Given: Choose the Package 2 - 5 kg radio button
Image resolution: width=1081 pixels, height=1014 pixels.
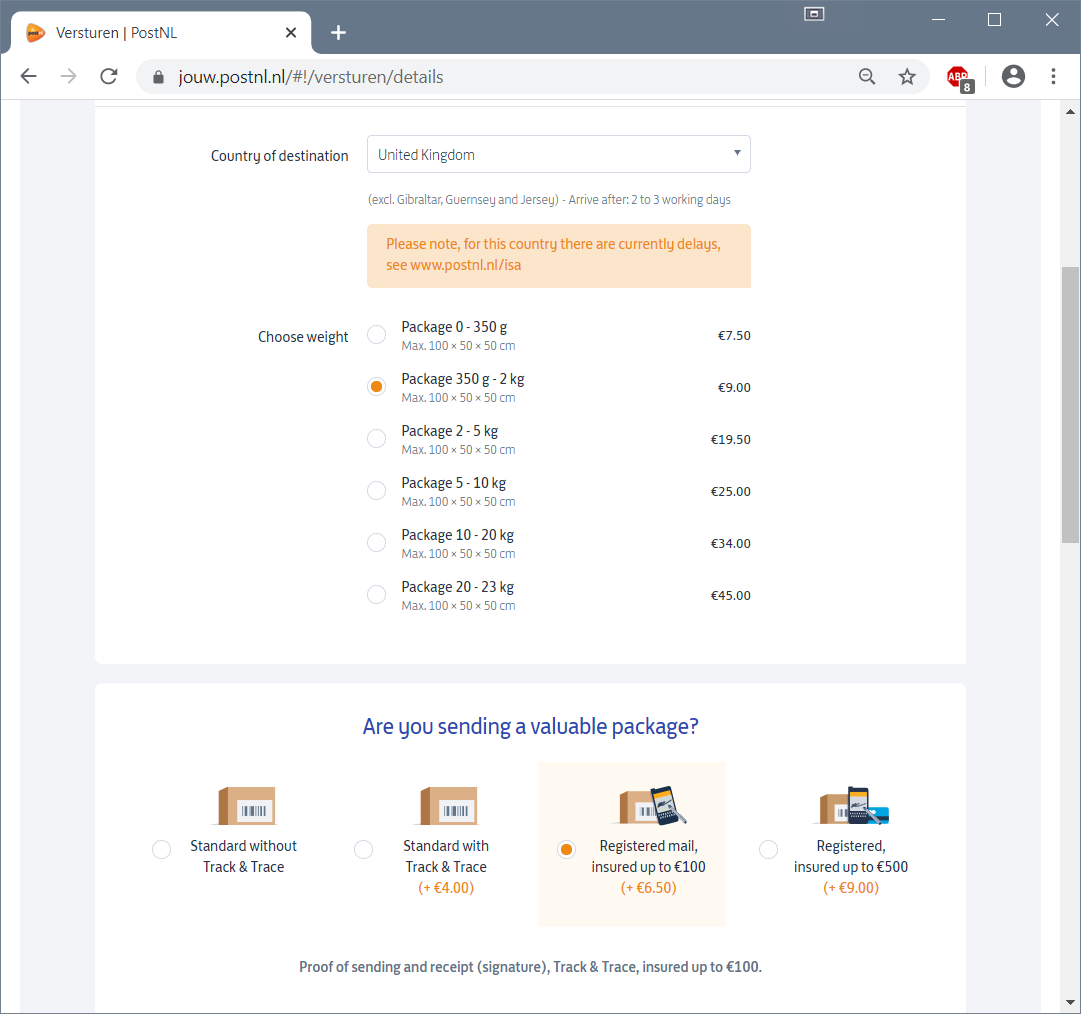Looking at the screenshot, I should tap(376, 439).
